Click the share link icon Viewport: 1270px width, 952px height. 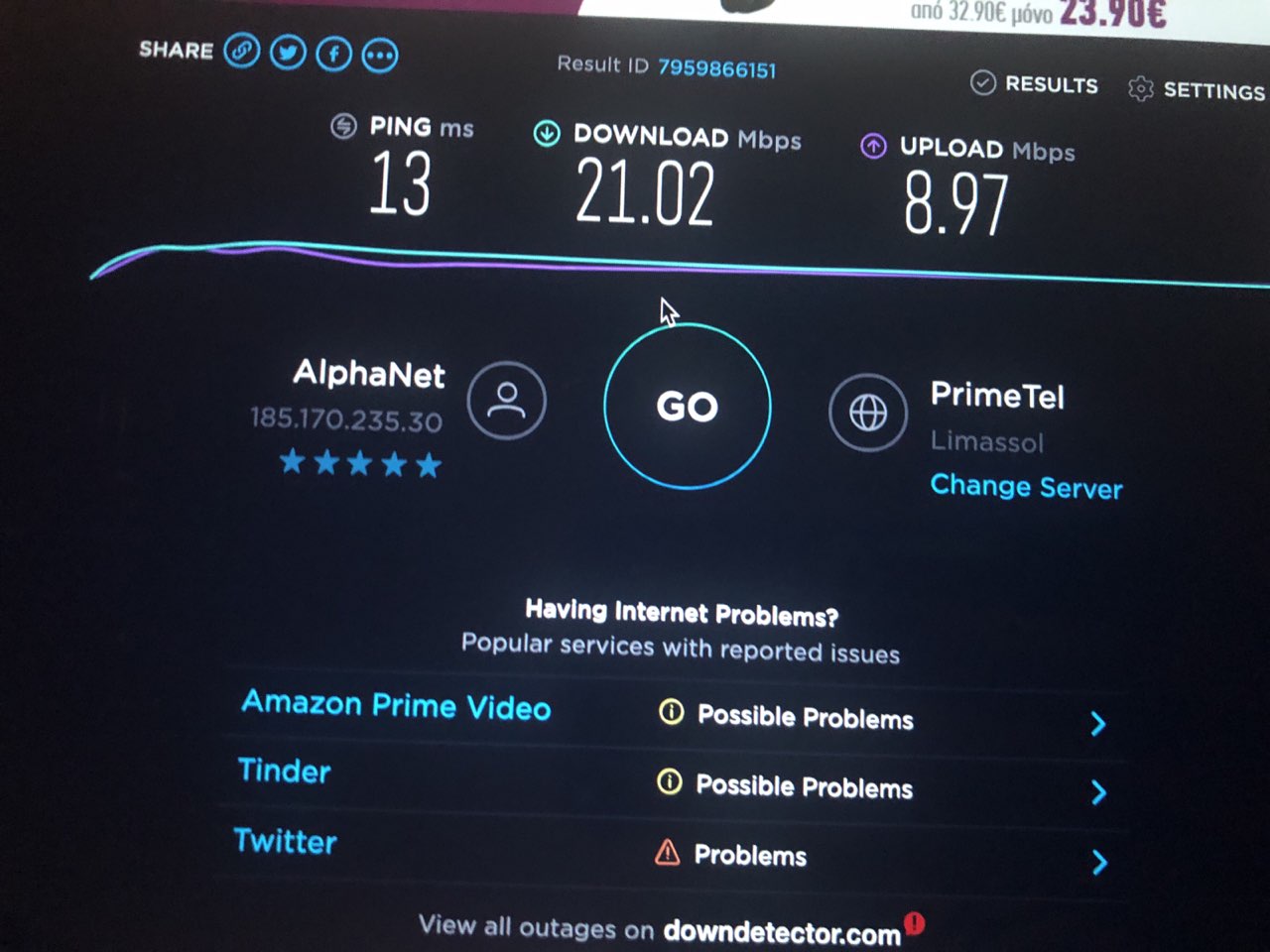[241, 50]
